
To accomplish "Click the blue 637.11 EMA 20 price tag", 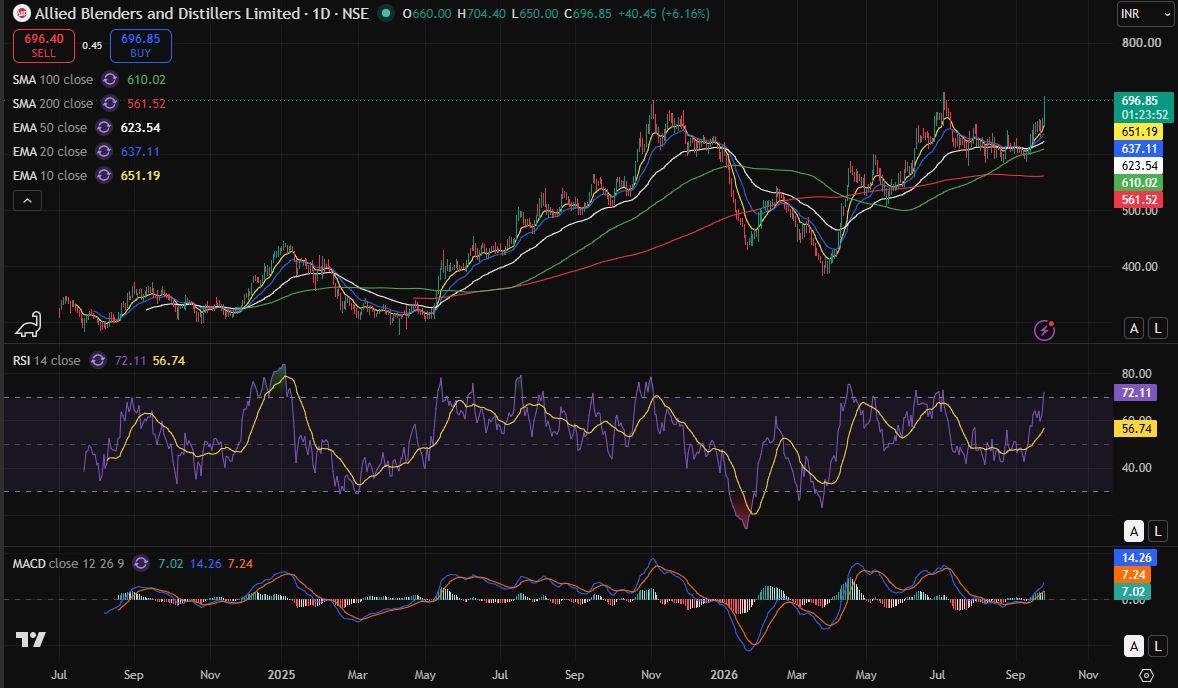I will click(1139, 149).
